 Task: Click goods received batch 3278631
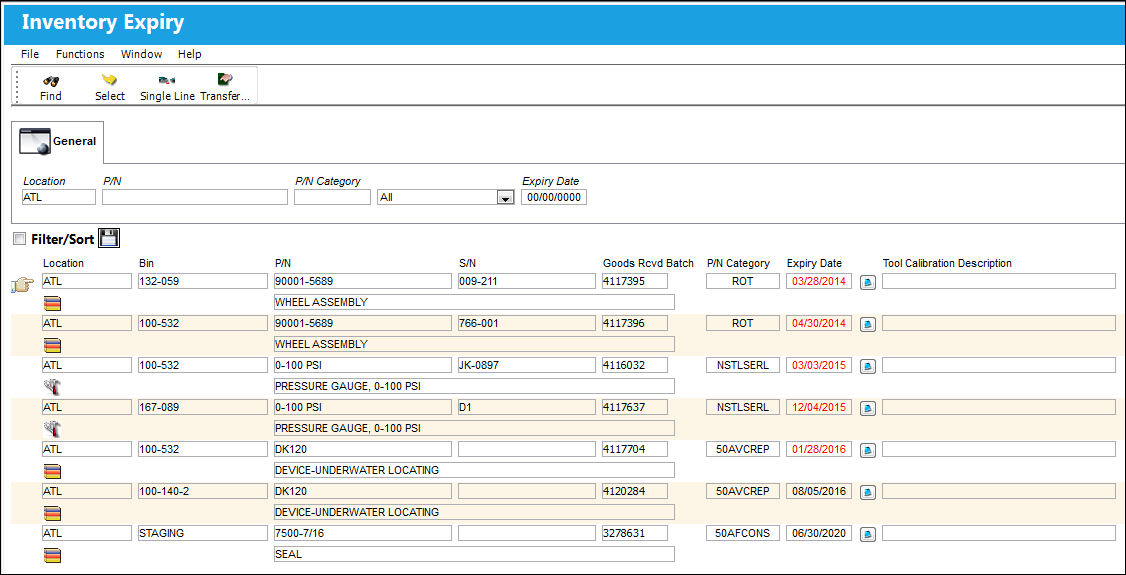(636, 533)
